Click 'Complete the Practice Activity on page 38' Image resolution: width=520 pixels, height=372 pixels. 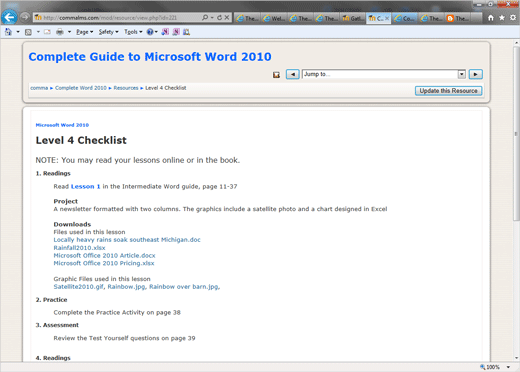117,312
